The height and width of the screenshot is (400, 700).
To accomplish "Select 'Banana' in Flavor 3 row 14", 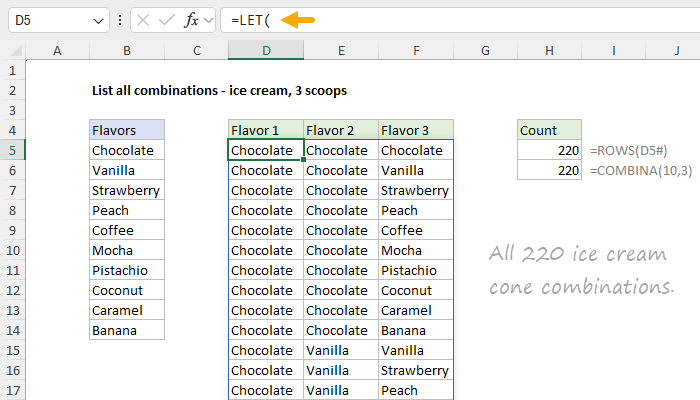I will click(x=416, y=330).
